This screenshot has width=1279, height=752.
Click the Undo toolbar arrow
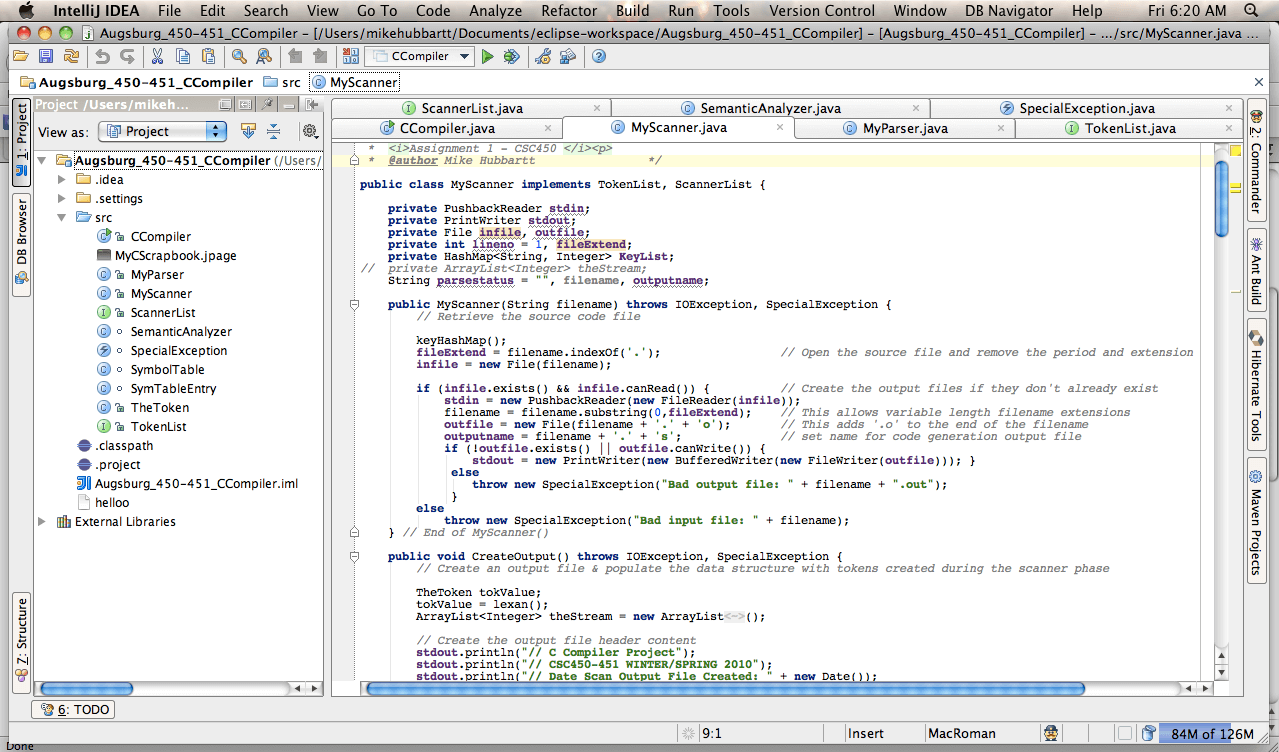[x=102, y=56]
